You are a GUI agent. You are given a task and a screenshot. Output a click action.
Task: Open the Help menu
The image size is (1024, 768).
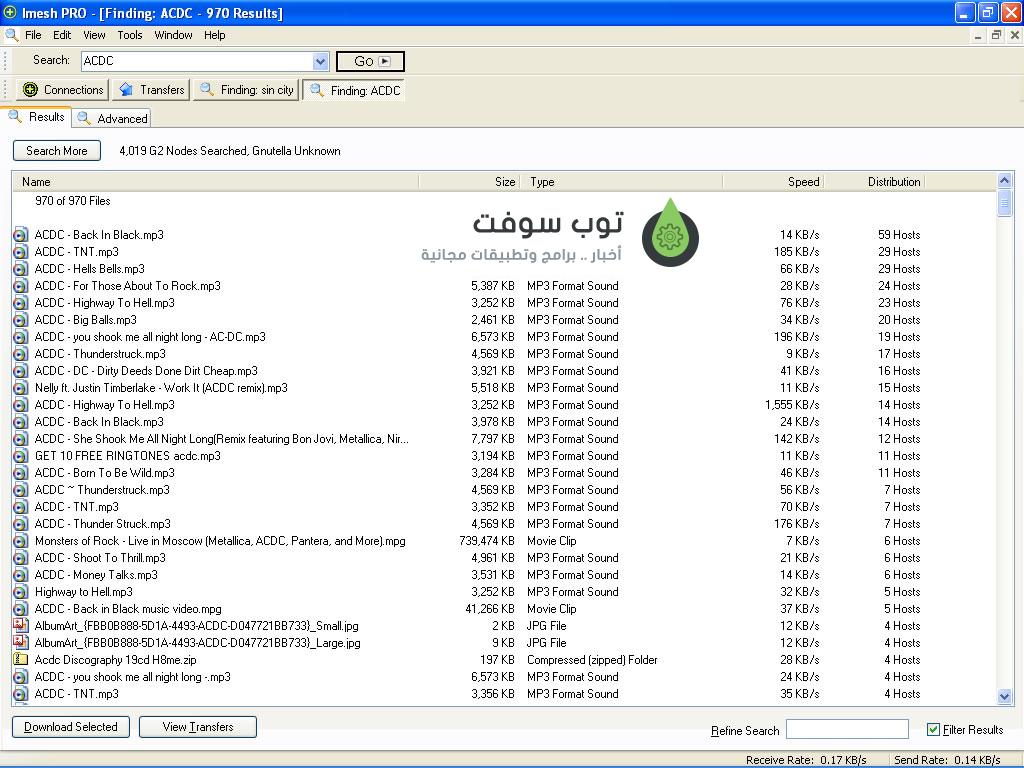click(x=214, y=35)
